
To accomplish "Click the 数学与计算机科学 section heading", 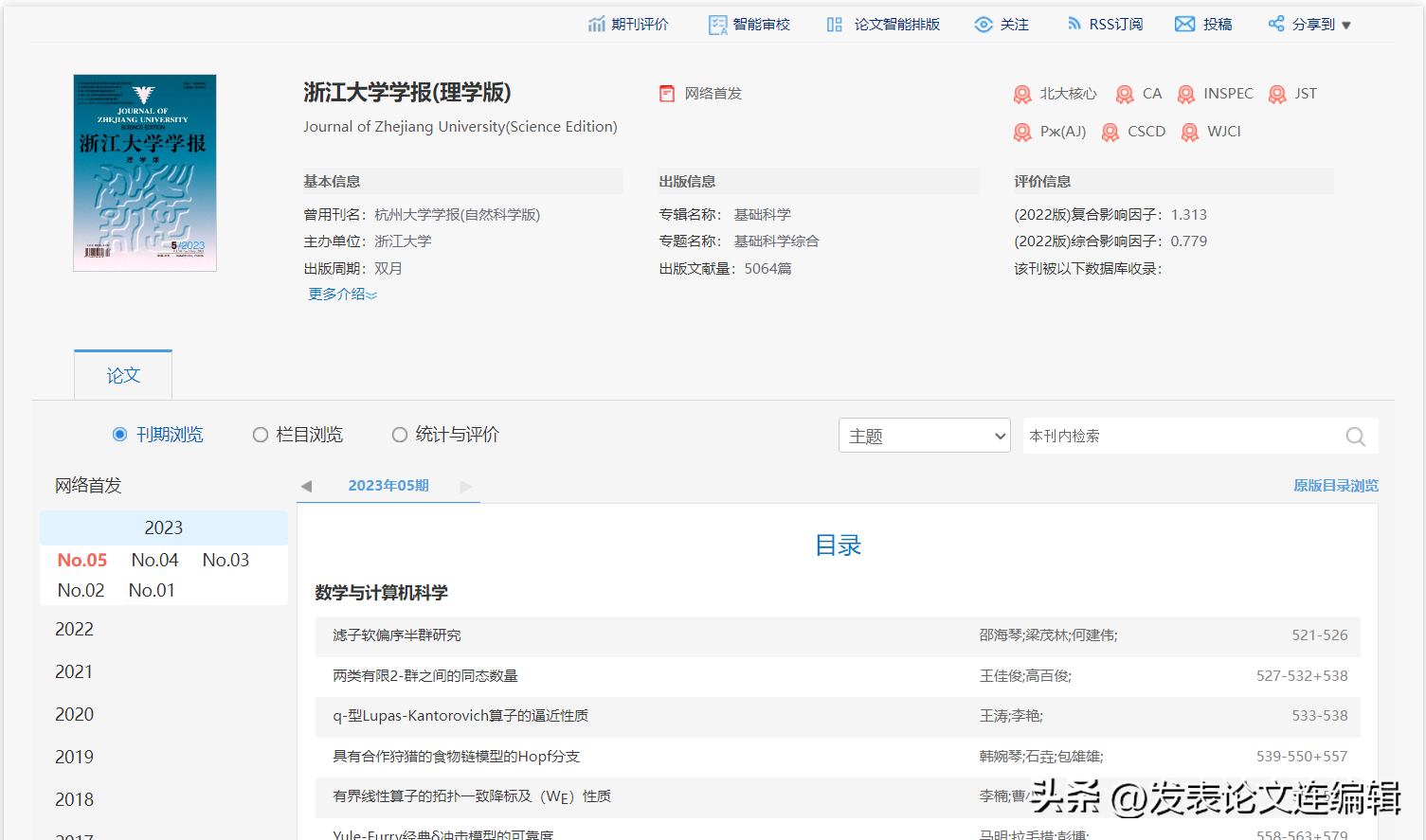I will click(x=381, y=593).
